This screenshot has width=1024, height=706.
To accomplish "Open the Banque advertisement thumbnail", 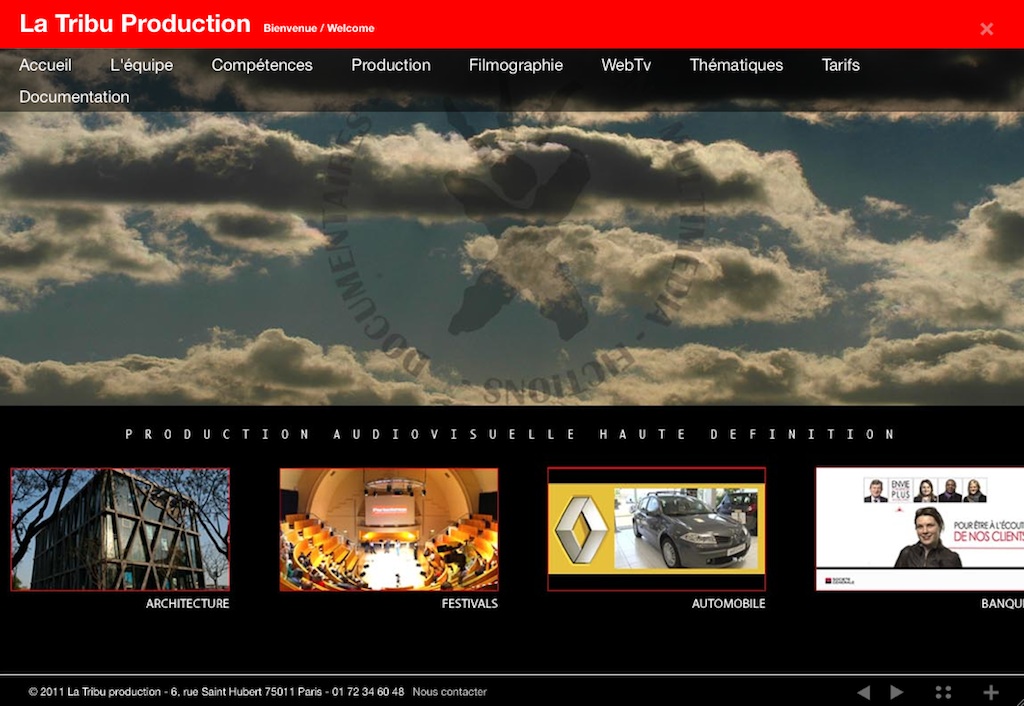I will (919, 529).
